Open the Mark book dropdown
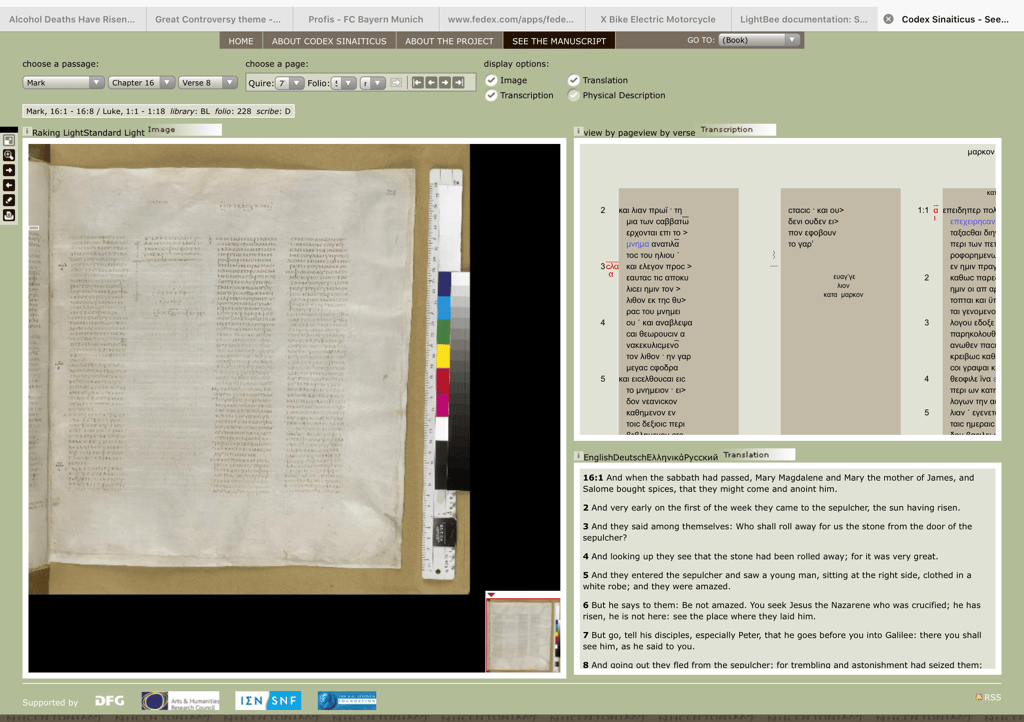The height and width of the screenshot is (722, 1024). pos(63,83)
